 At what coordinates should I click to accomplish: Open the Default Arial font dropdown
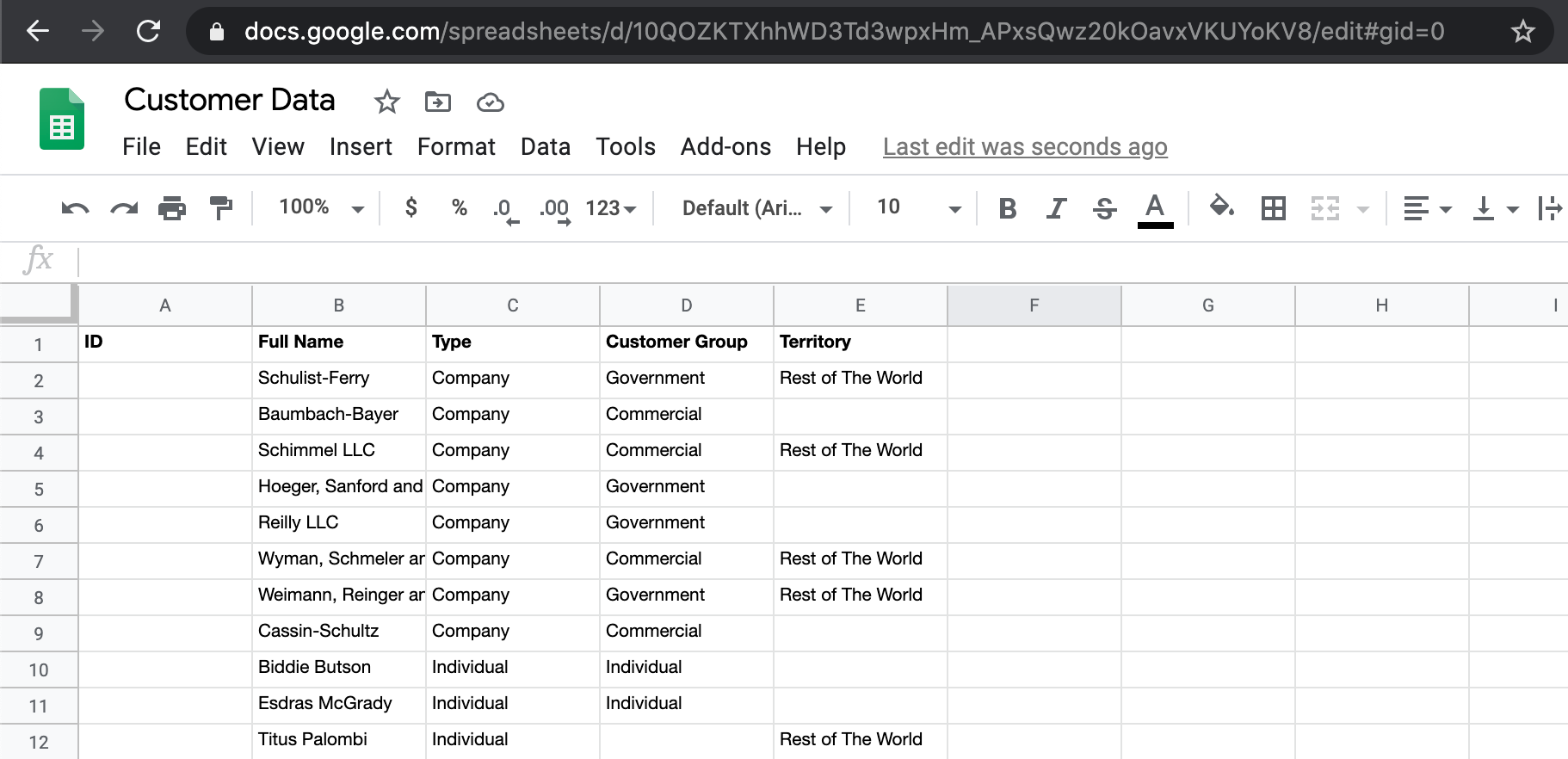pyautogui.click(x=756, y=208)
